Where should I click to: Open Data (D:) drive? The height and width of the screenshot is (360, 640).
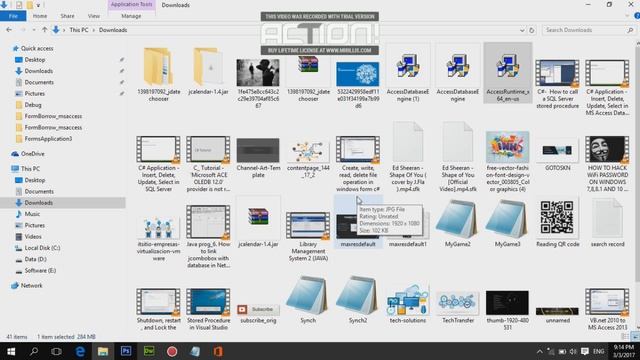click(x=35, y=259)
